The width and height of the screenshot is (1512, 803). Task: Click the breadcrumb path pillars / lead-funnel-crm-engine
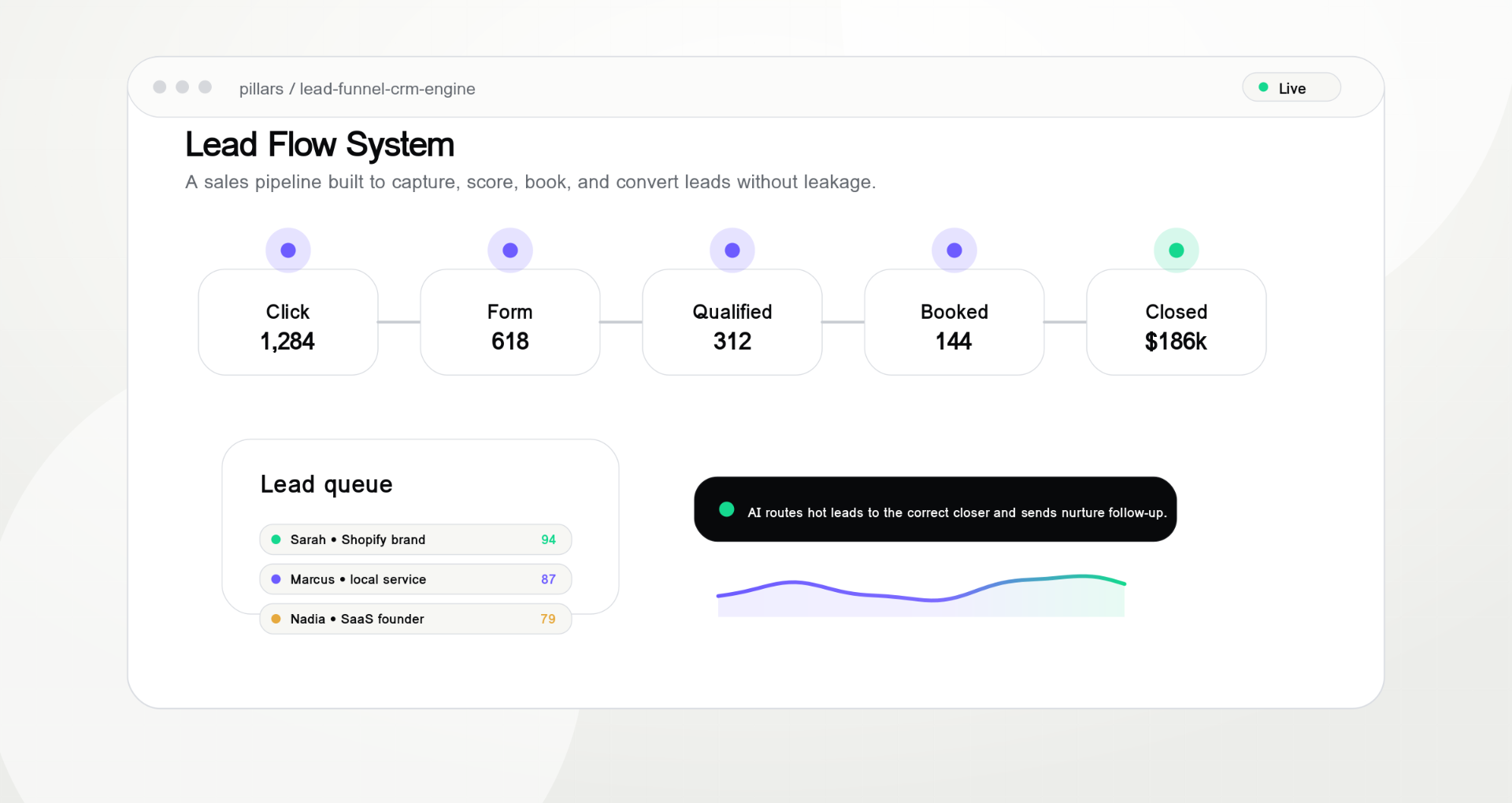[358, 89]
